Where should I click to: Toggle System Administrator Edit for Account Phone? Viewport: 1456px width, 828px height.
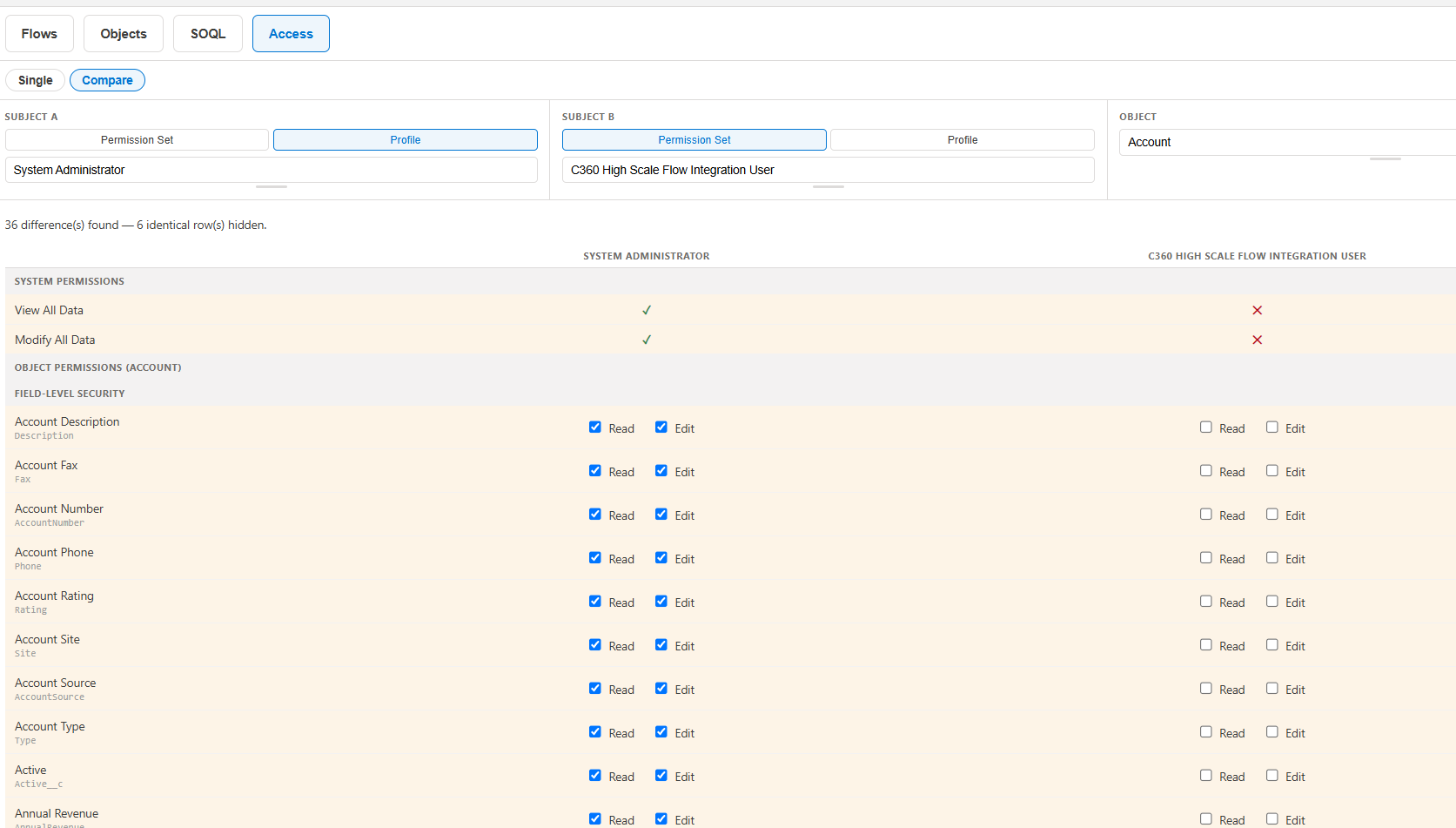pos(661,558)
